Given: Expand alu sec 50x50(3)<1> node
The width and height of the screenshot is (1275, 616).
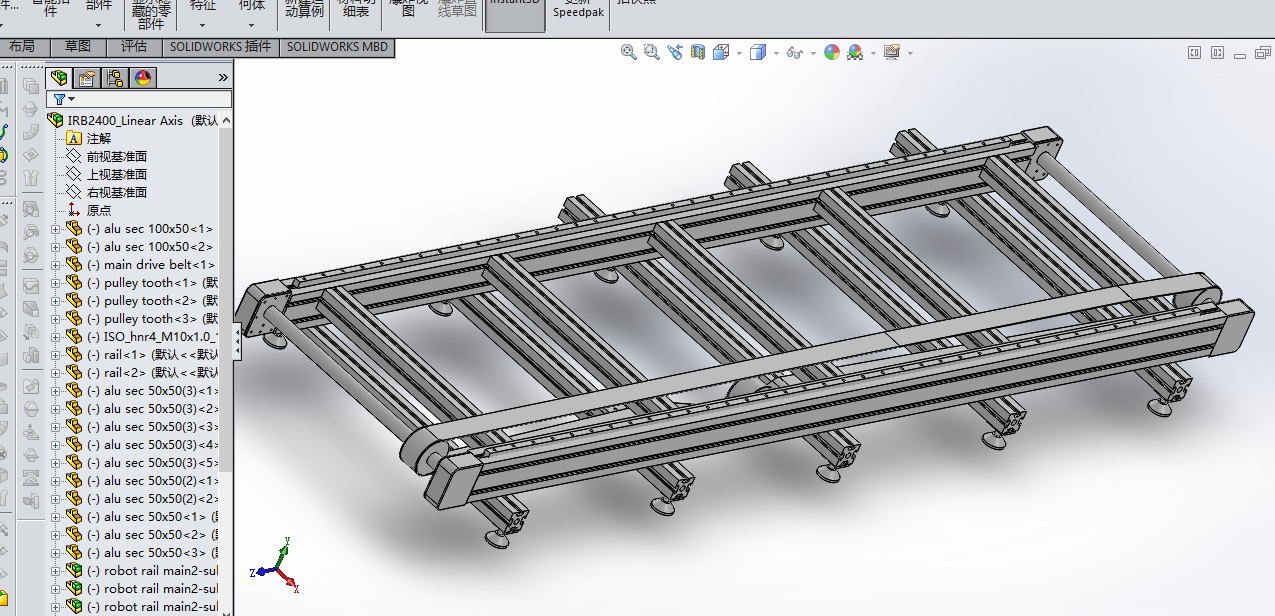Looking at the screenshot, I should [56, 391].
